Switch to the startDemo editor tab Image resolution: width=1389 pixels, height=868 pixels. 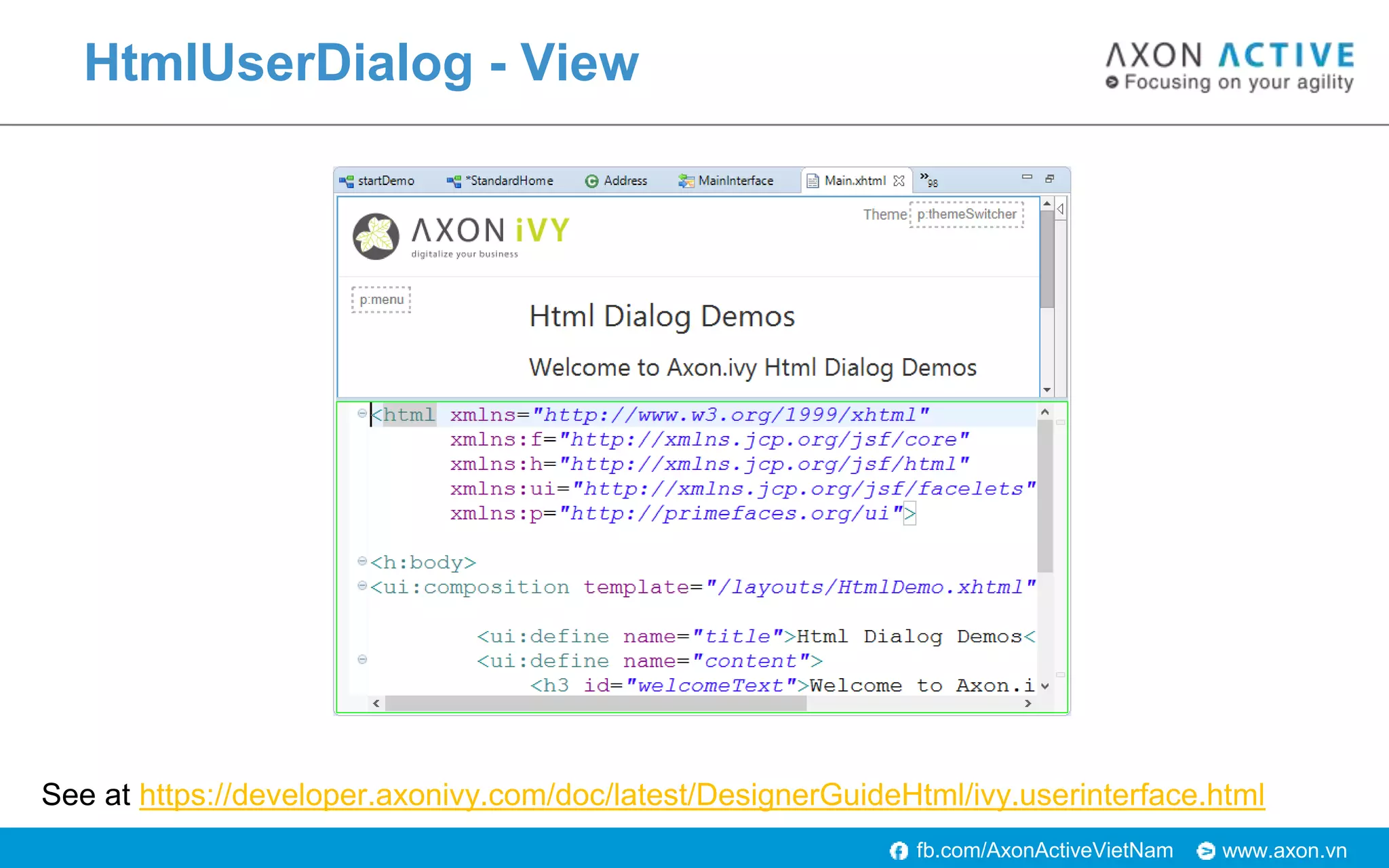point(377,181)
